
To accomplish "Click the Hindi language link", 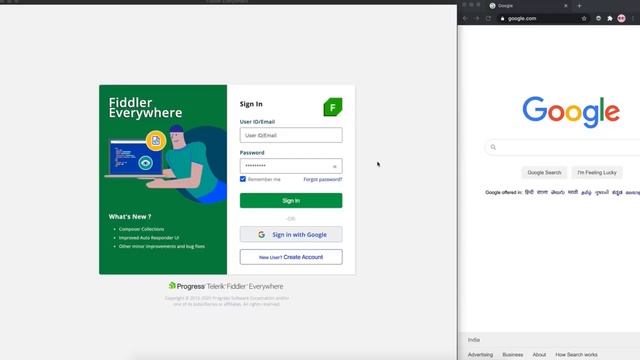I will point(529,192).
